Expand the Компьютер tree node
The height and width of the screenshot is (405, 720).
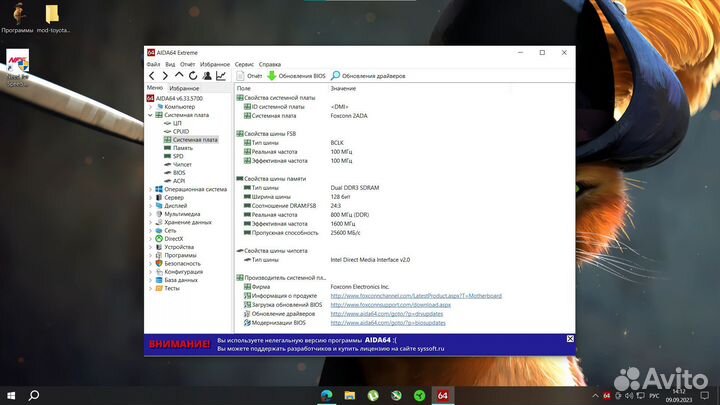coord(150,107)
